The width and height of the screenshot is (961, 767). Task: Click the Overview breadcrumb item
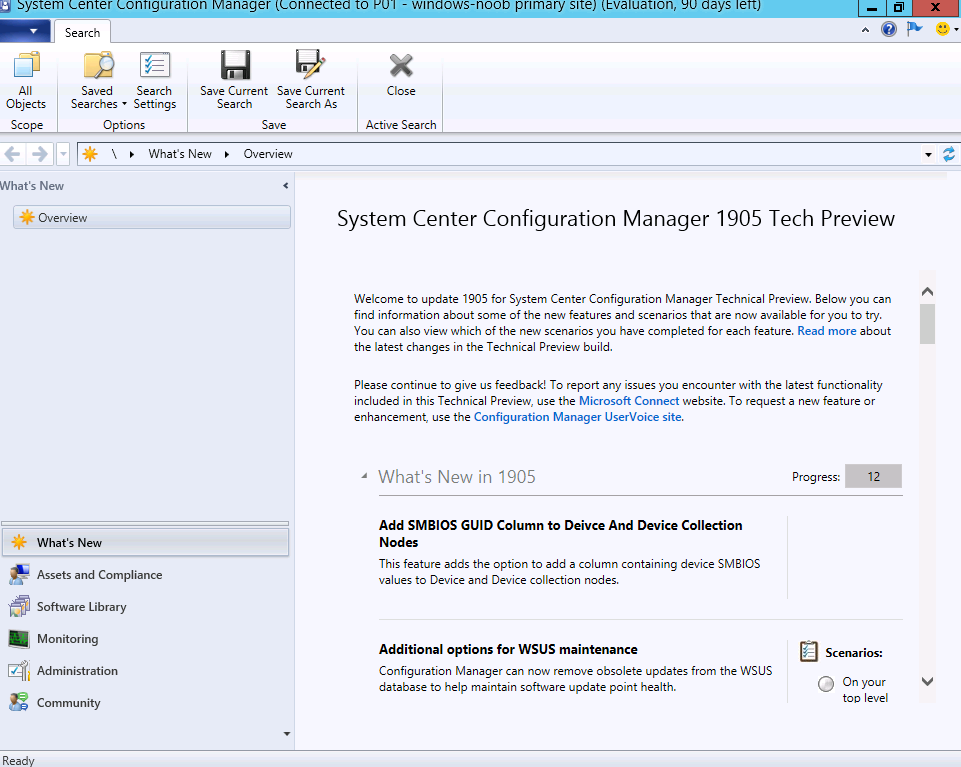268,154
